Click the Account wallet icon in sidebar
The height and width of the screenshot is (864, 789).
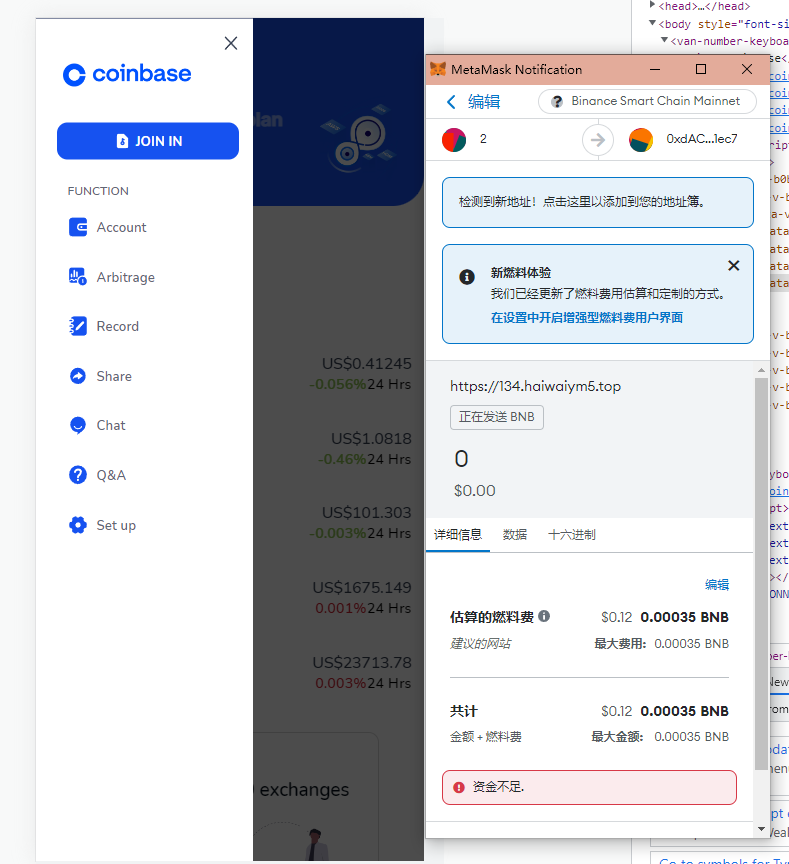pos(78,227)
